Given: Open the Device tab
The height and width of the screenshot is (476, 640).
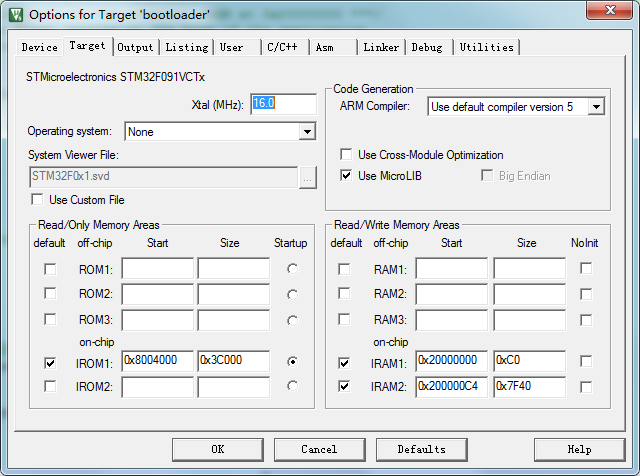Looking at the screenshot, I should pos(40,47).
